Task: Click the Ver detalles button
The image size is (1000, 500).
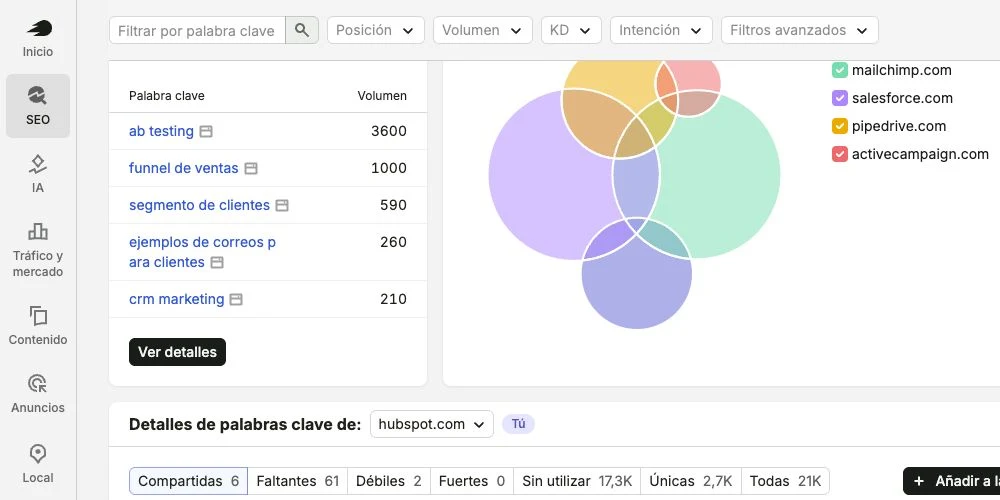Action: click(177, 352)
